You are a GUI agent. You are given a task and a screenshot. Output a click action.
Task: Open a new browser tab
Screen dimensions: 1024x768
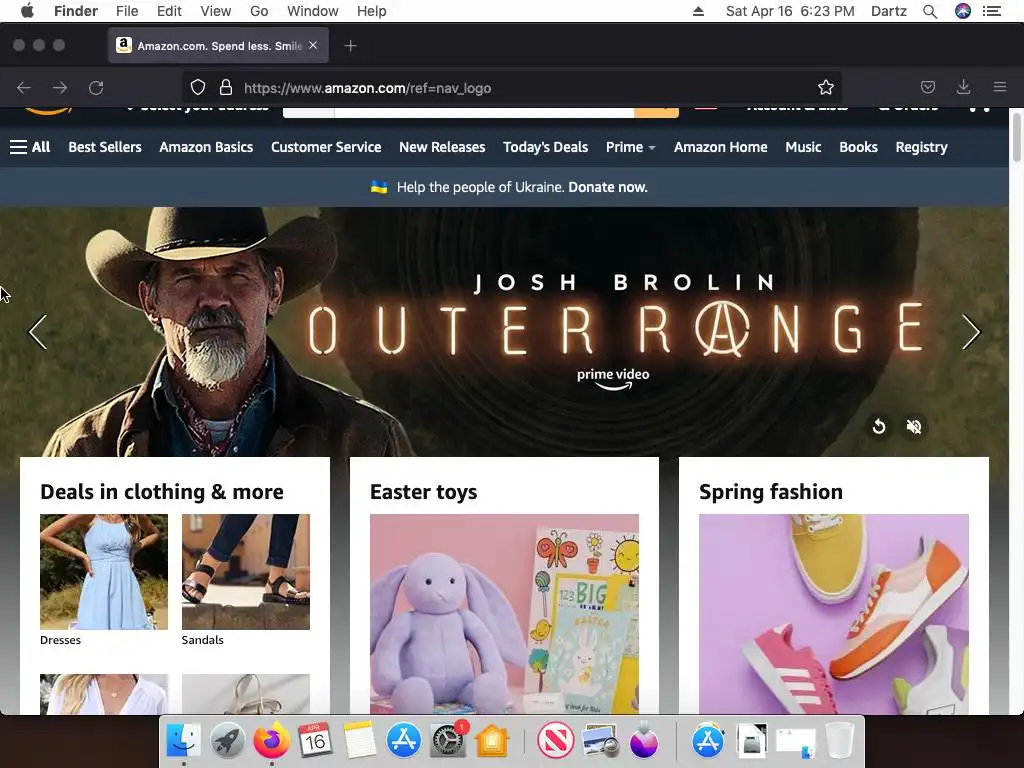(x=351, y=46)
